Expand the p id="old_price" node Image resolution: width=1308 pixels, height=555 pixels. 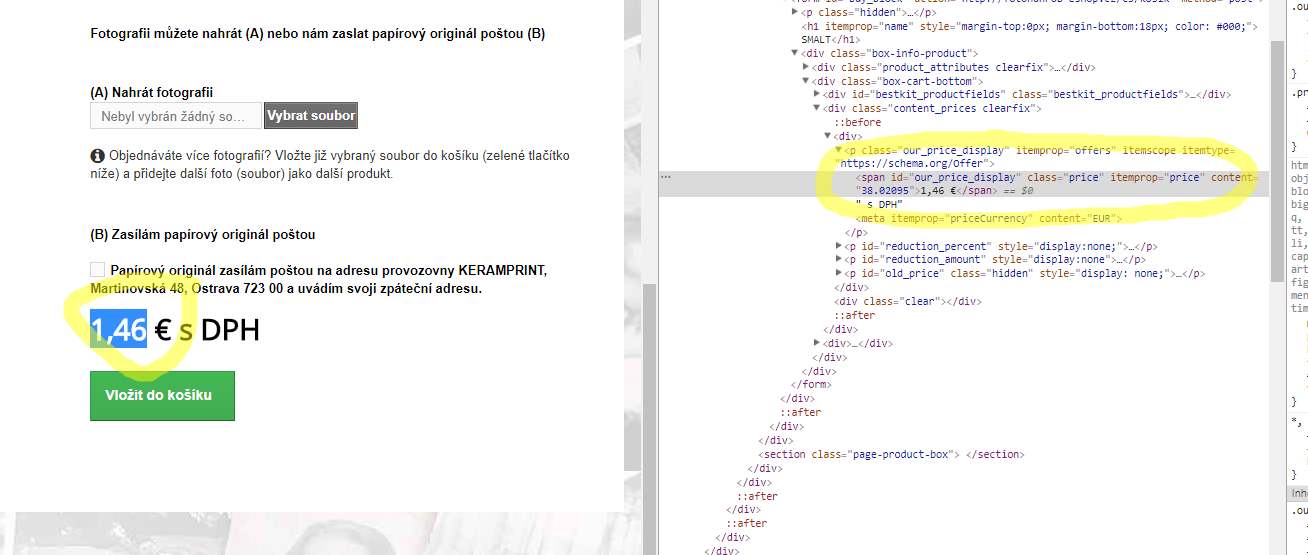[839, 273]
